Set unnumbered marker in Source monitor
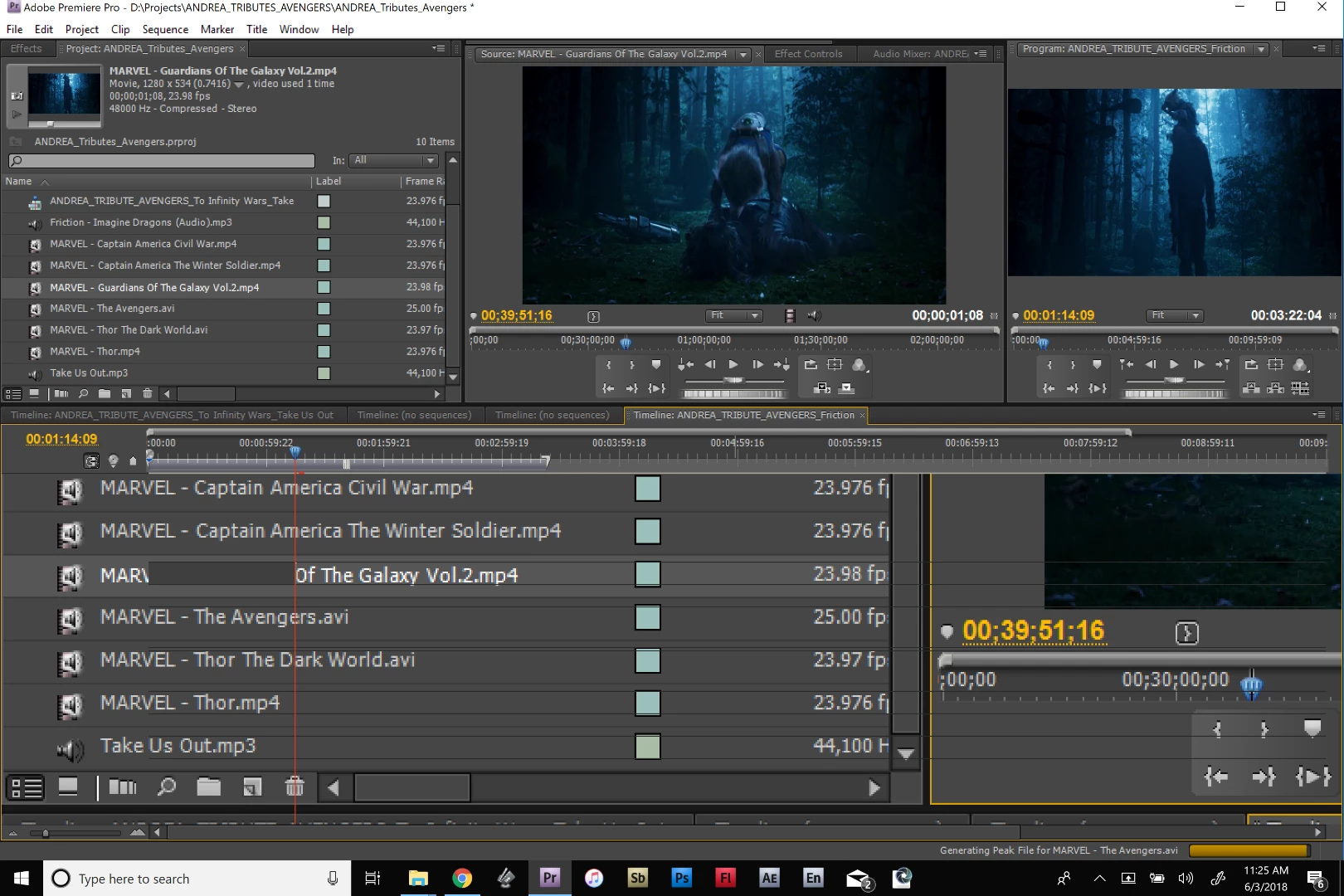1344x896 pixels. [x=656, y=364]
